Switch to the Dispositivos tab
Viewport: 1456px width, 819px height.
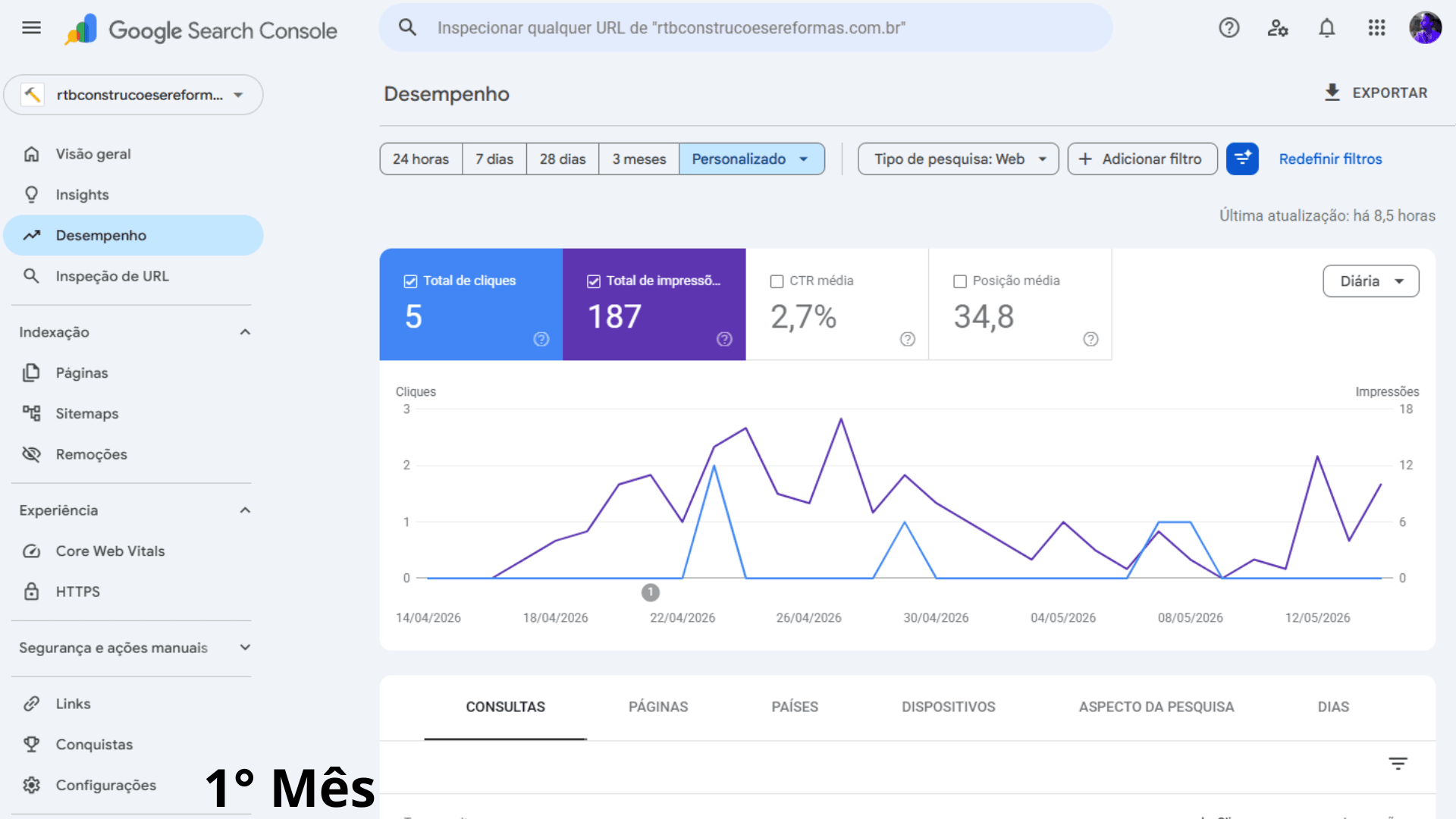click(948, 707)
